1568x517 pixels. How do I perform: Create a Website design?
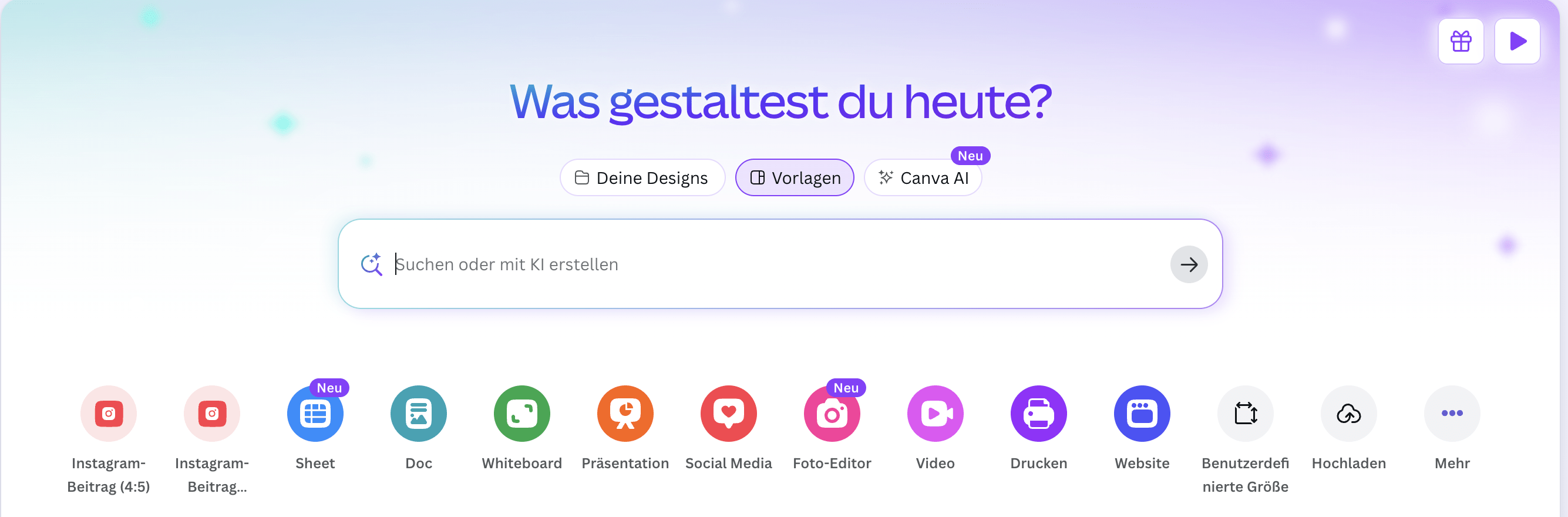point(1142,414)
